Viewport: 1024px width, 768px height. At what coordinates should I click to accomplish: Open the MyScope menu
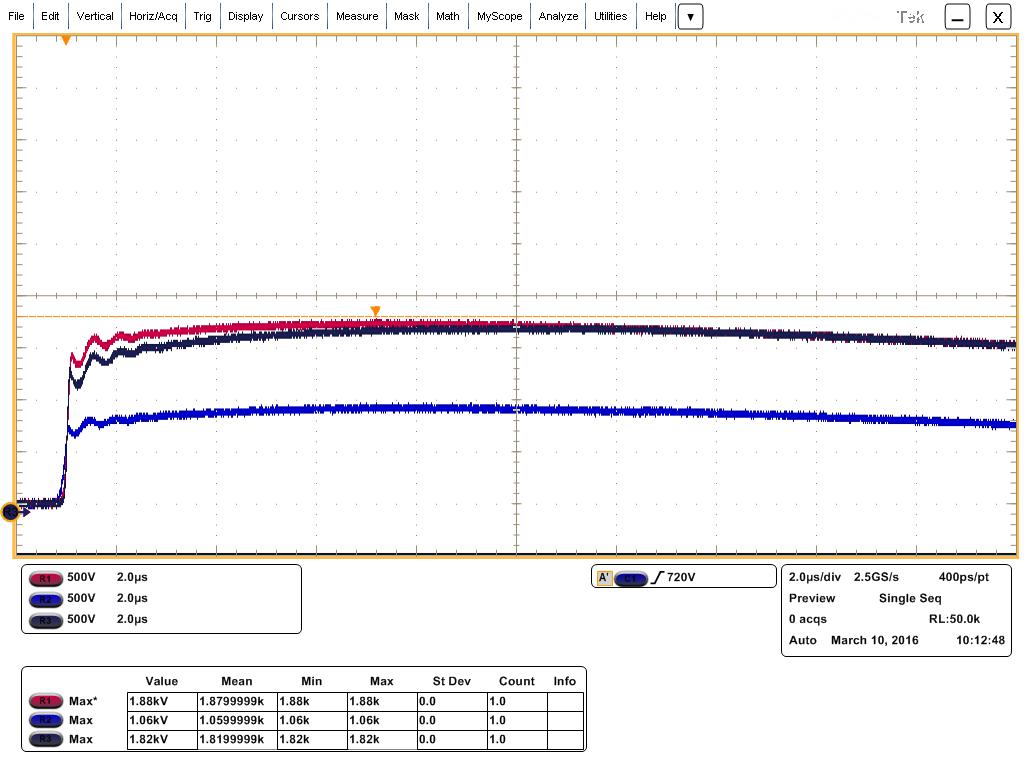tap(499, 16)
